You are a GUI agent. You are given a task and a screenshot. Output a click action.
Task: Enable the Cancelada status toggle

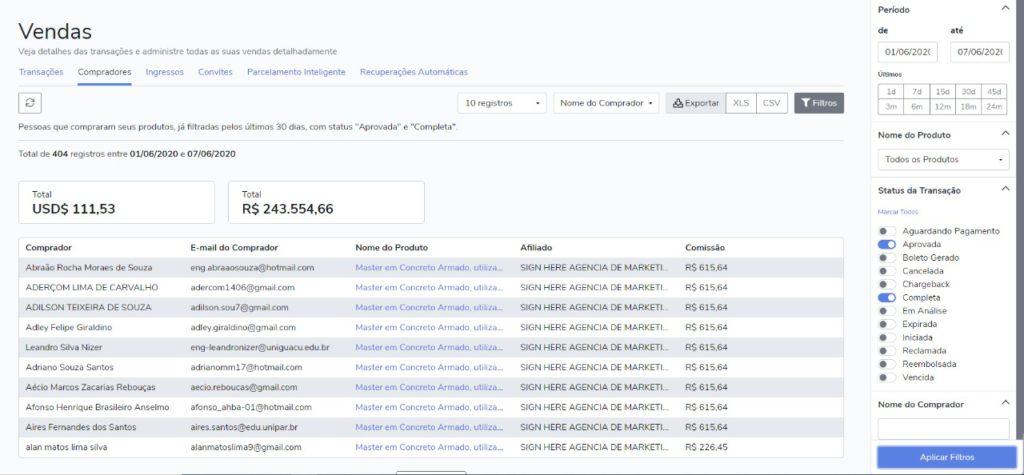[x=886, y=270]
